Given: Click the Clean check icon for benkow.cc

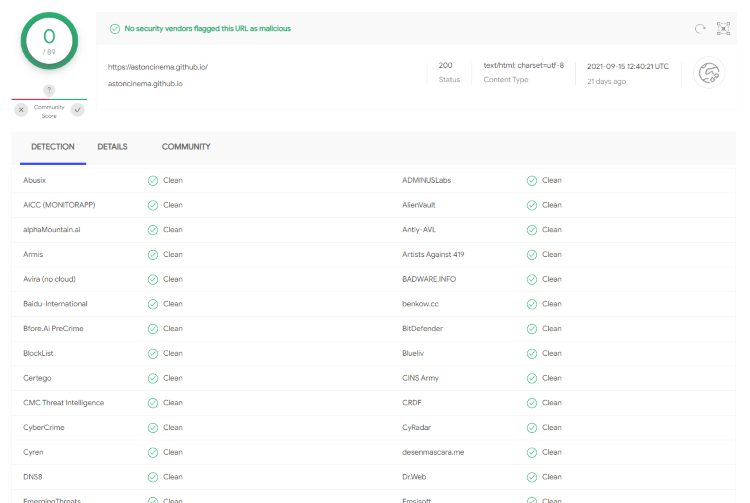Looking at the screenshot, I should (x=532, y=304).
